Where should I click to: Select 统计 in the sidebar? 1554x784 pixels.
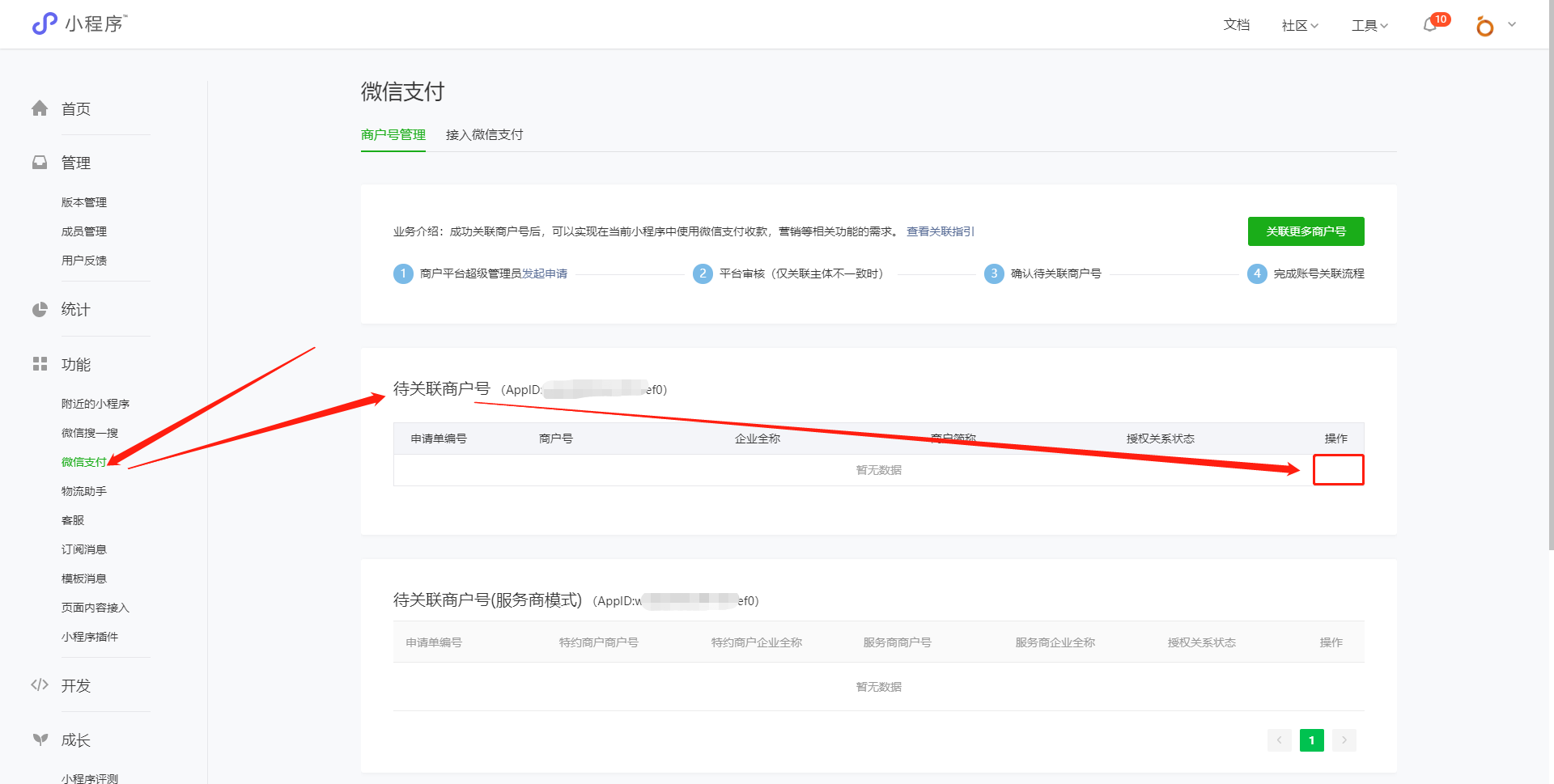(76, 309)
